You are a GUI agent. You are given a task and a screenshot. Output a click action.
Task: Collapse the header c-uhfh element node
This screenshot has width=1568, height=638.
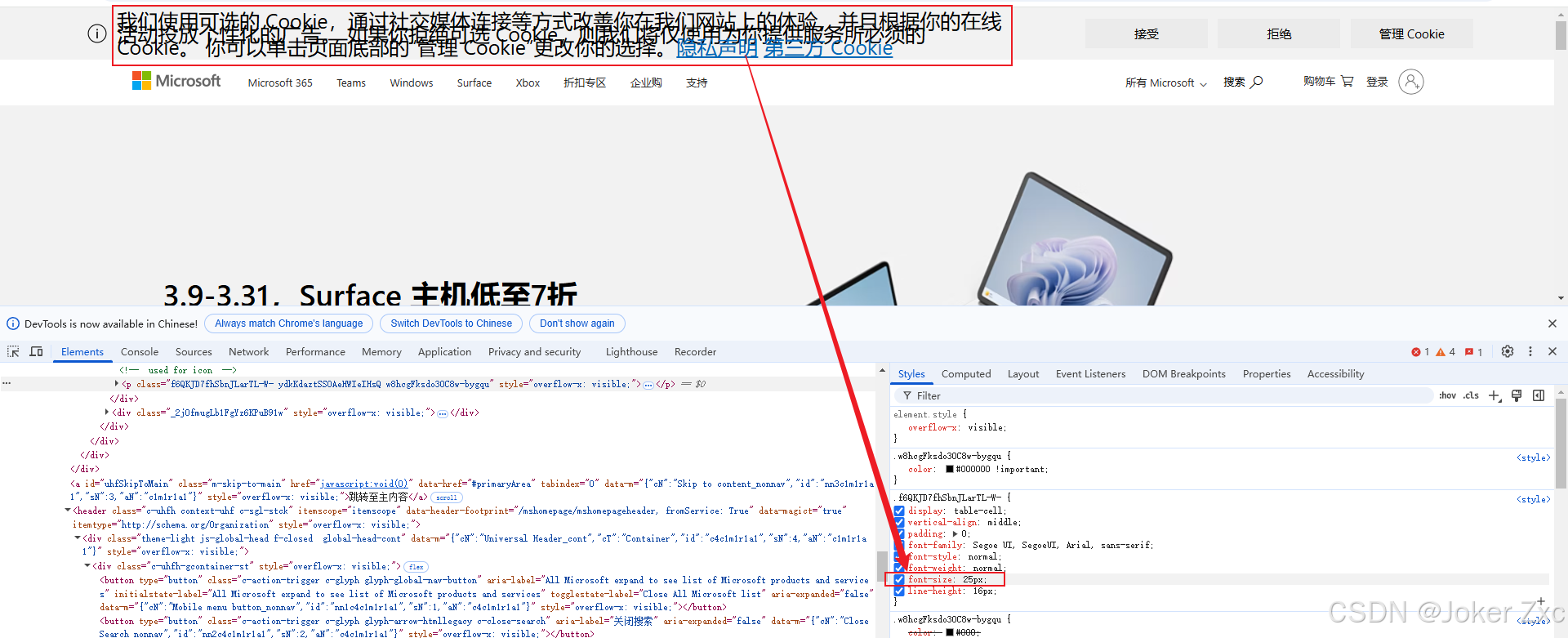pyautogui.click(x=68, y=511)
